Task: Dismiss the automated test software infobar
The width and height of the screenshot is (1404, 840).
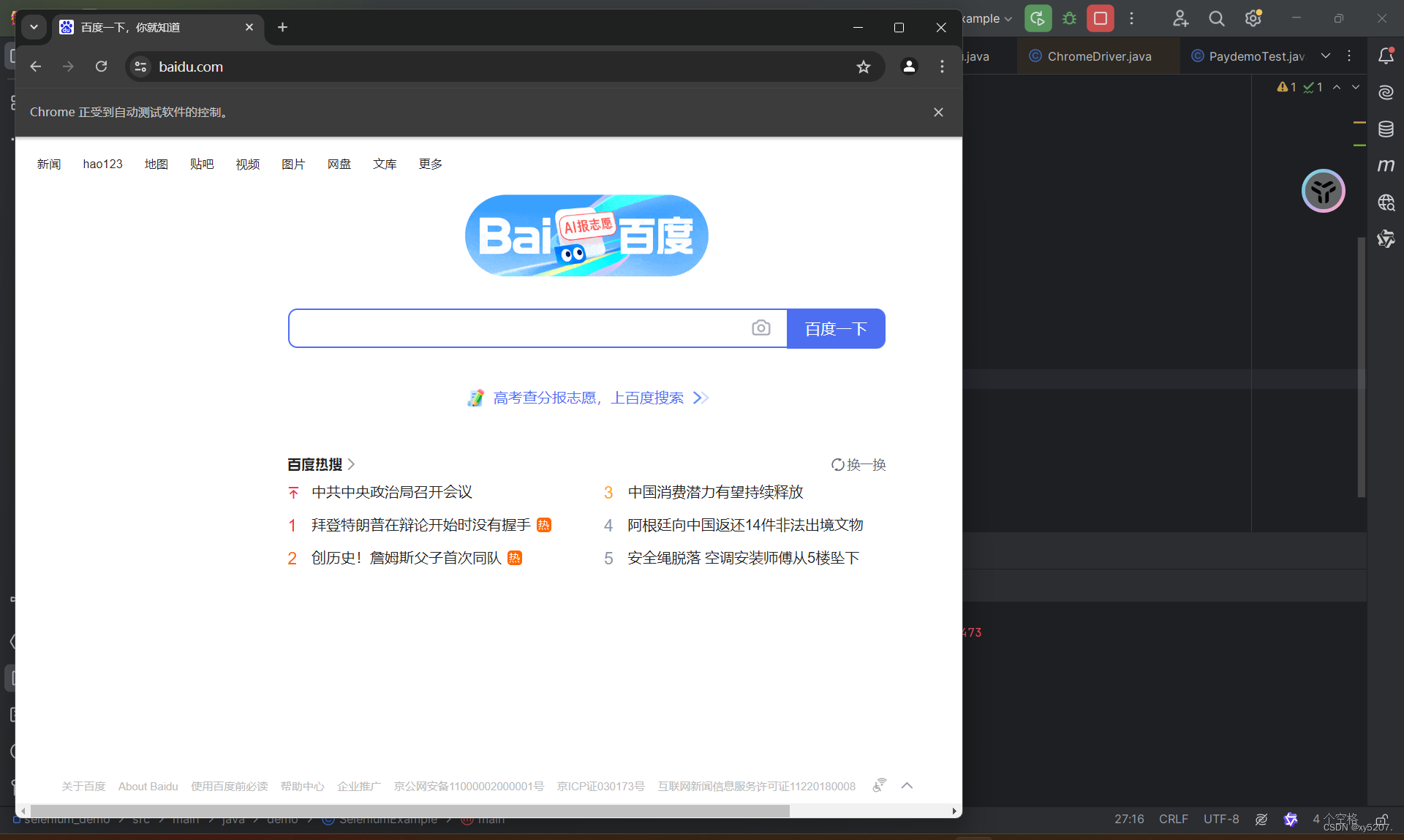Action: click(x=938, y=112)
